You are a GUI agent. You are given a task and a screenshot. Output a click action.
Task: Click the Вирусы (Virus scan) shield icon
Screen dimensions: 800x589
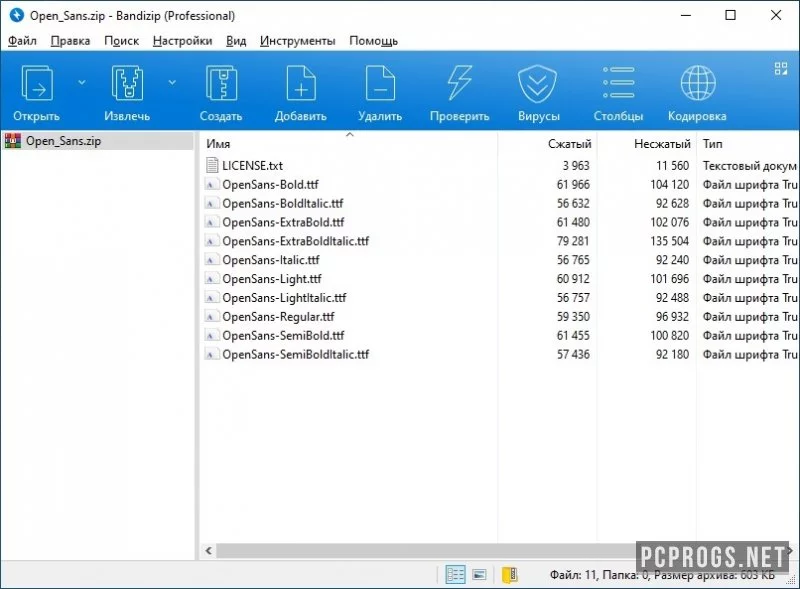pos(538,83)
